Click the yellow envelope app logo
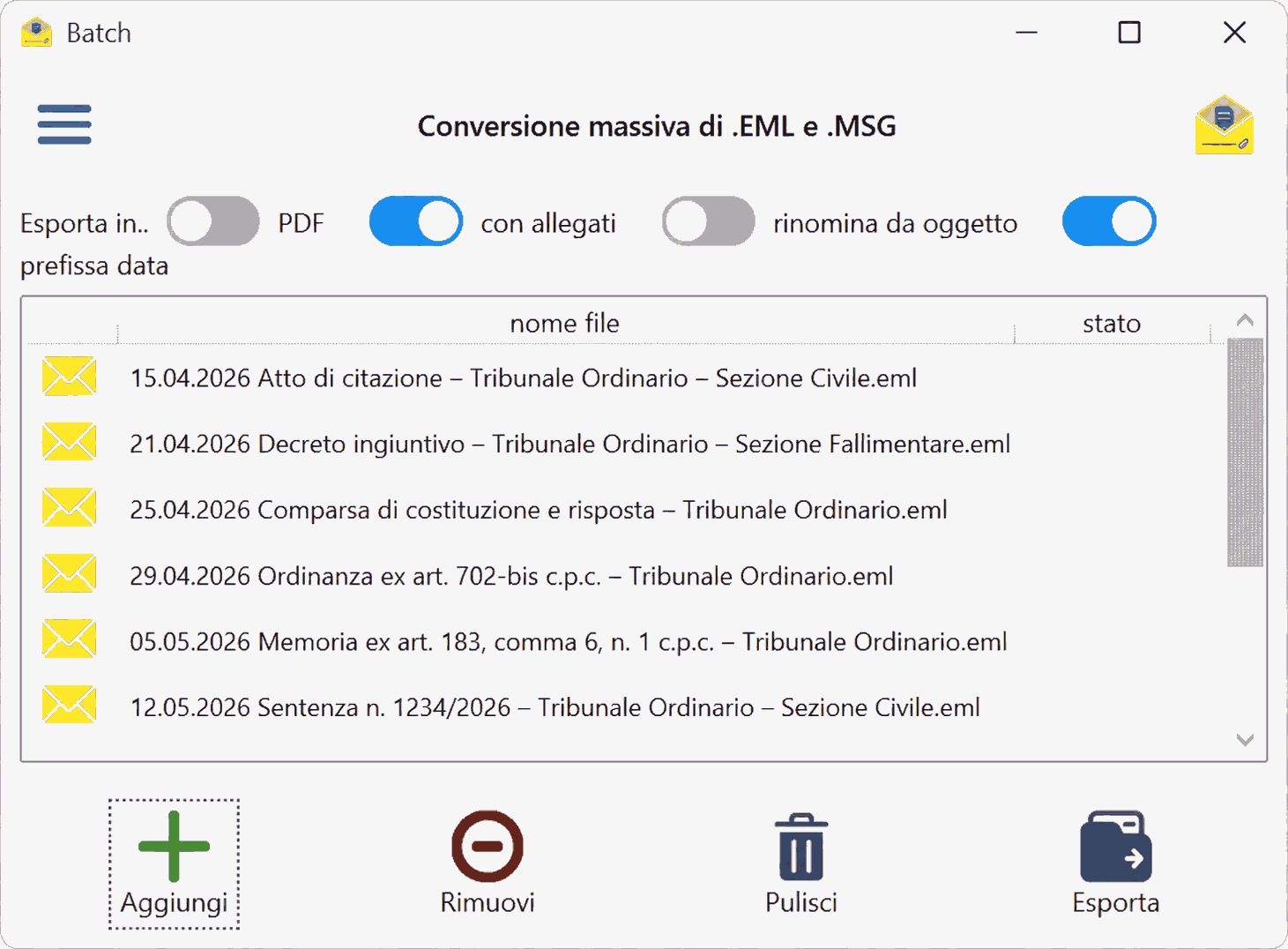Image resolution: width=1288 pixels, height=949 pixels. (x=1224, y=125)
